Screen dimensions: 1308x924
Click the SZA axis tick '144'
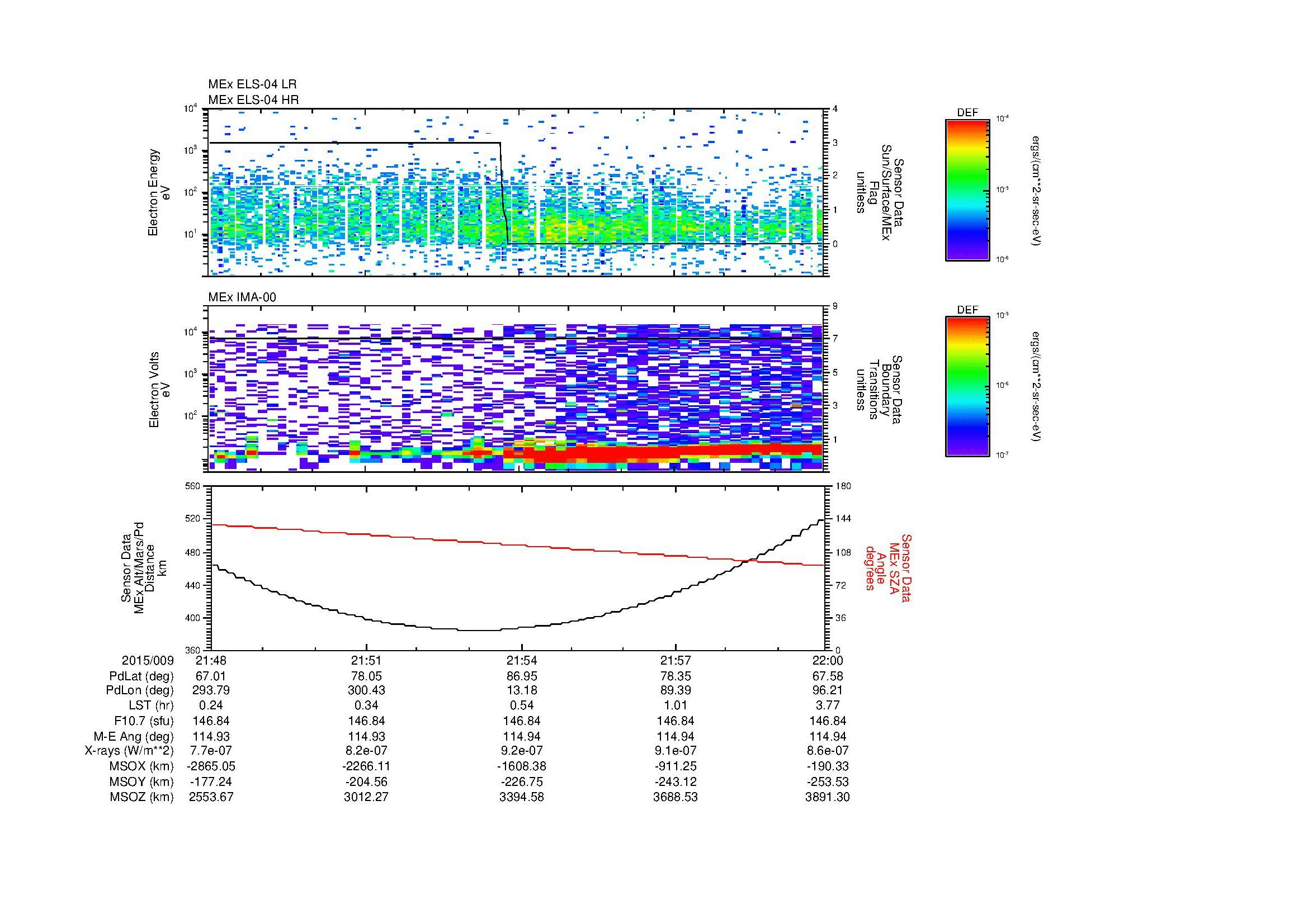(x=844, y=519)
